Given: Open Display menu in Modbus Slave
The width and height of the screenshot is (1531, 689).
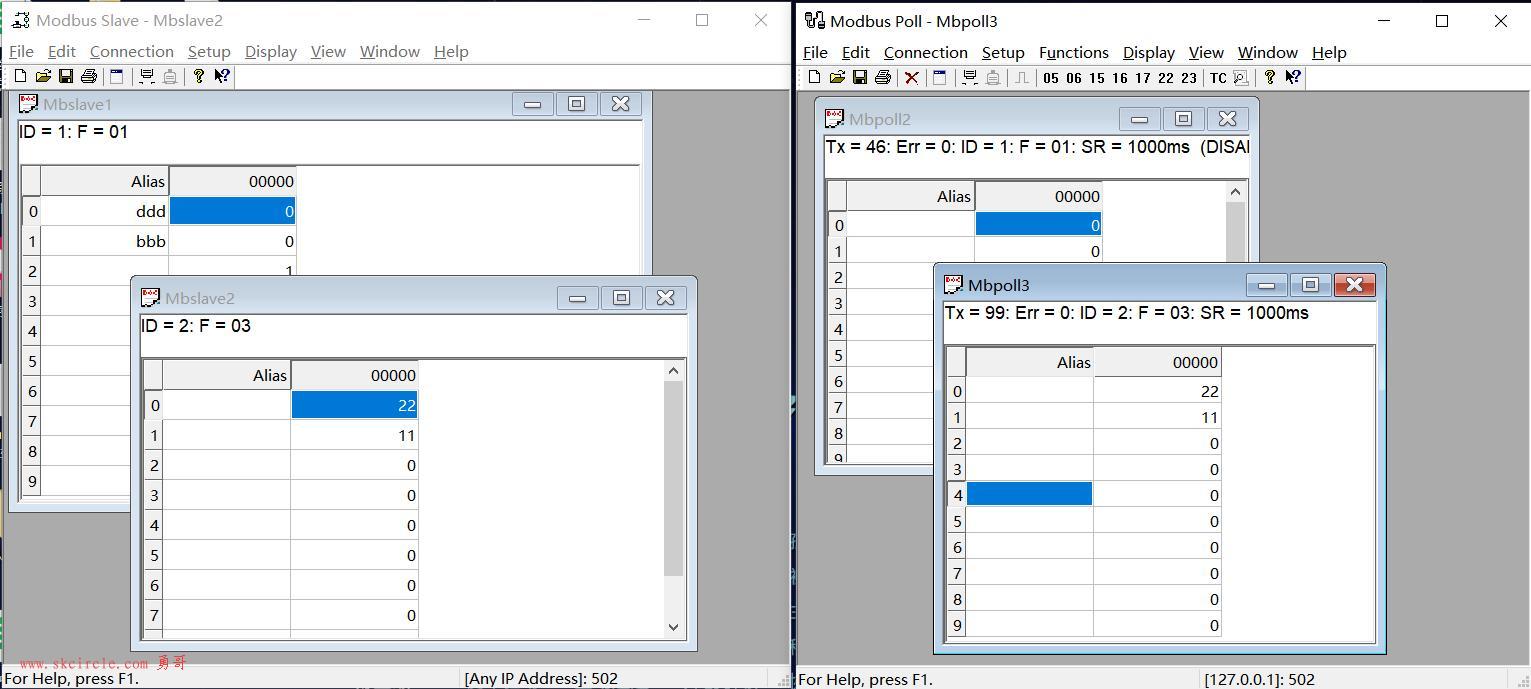Looking at the screenshot, I should click(x=271, y=52).
